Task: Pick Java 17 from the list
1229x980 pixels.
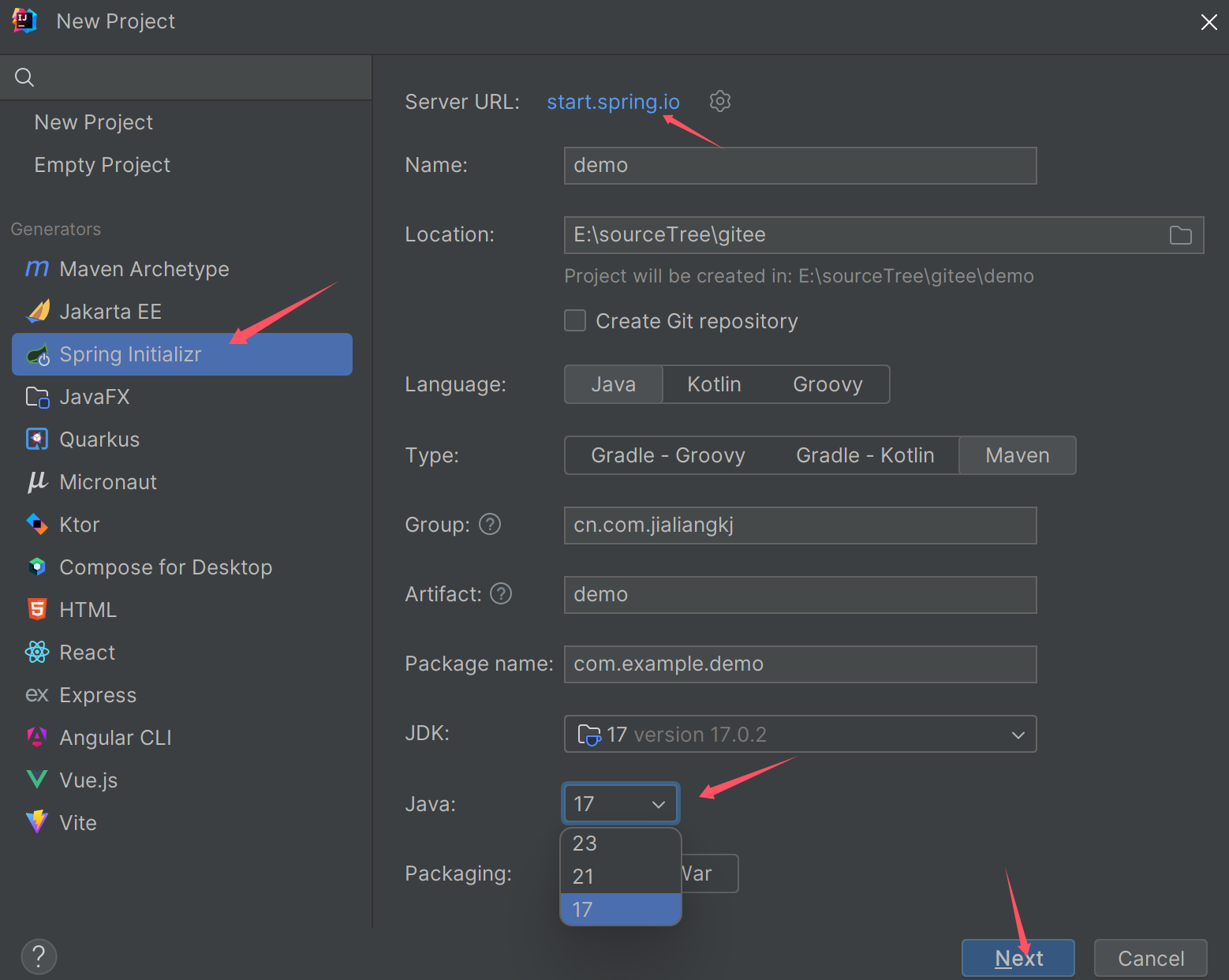Action: pos(621,910)
